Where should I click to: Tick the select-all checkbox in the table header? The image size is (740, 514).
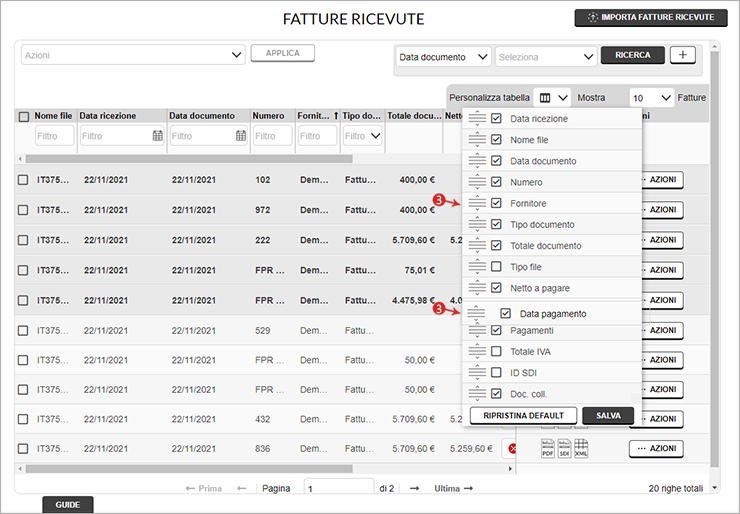tap(24, 116)
